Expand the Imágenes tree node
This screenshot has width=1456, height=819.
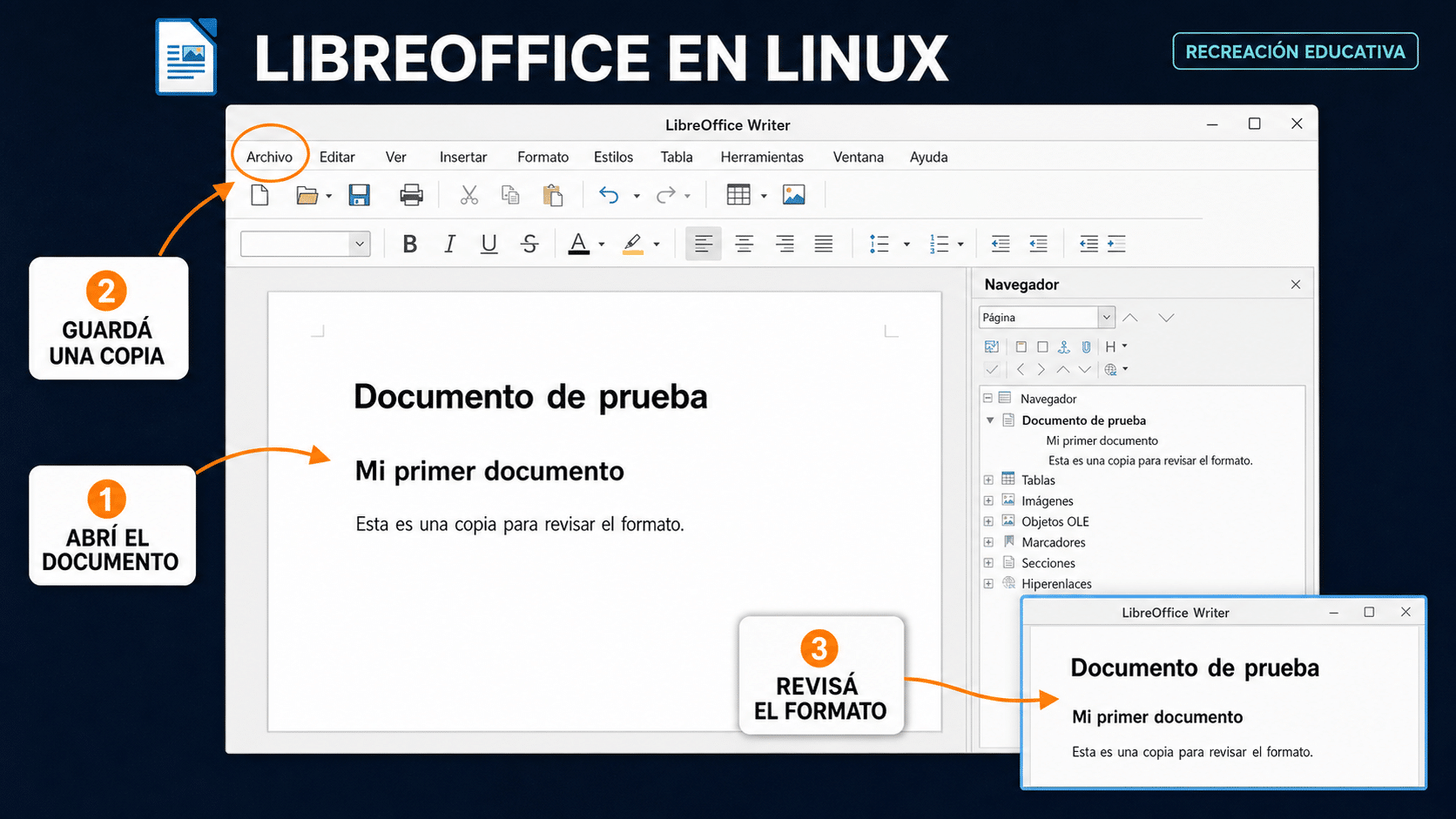(x=988, y=500)
